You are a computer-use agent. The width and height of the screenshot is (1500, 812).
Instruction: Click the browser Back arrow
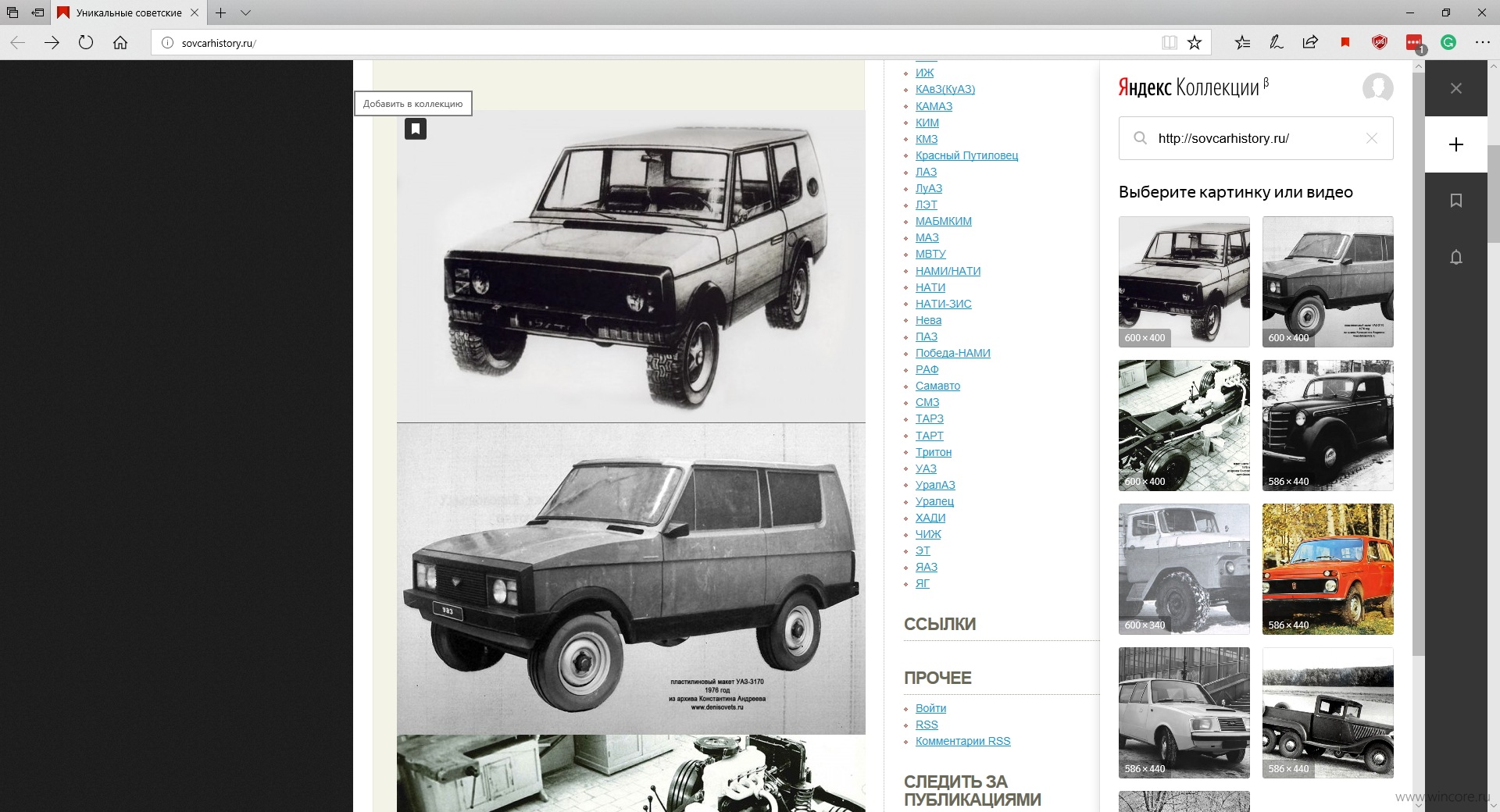(17, 43)
